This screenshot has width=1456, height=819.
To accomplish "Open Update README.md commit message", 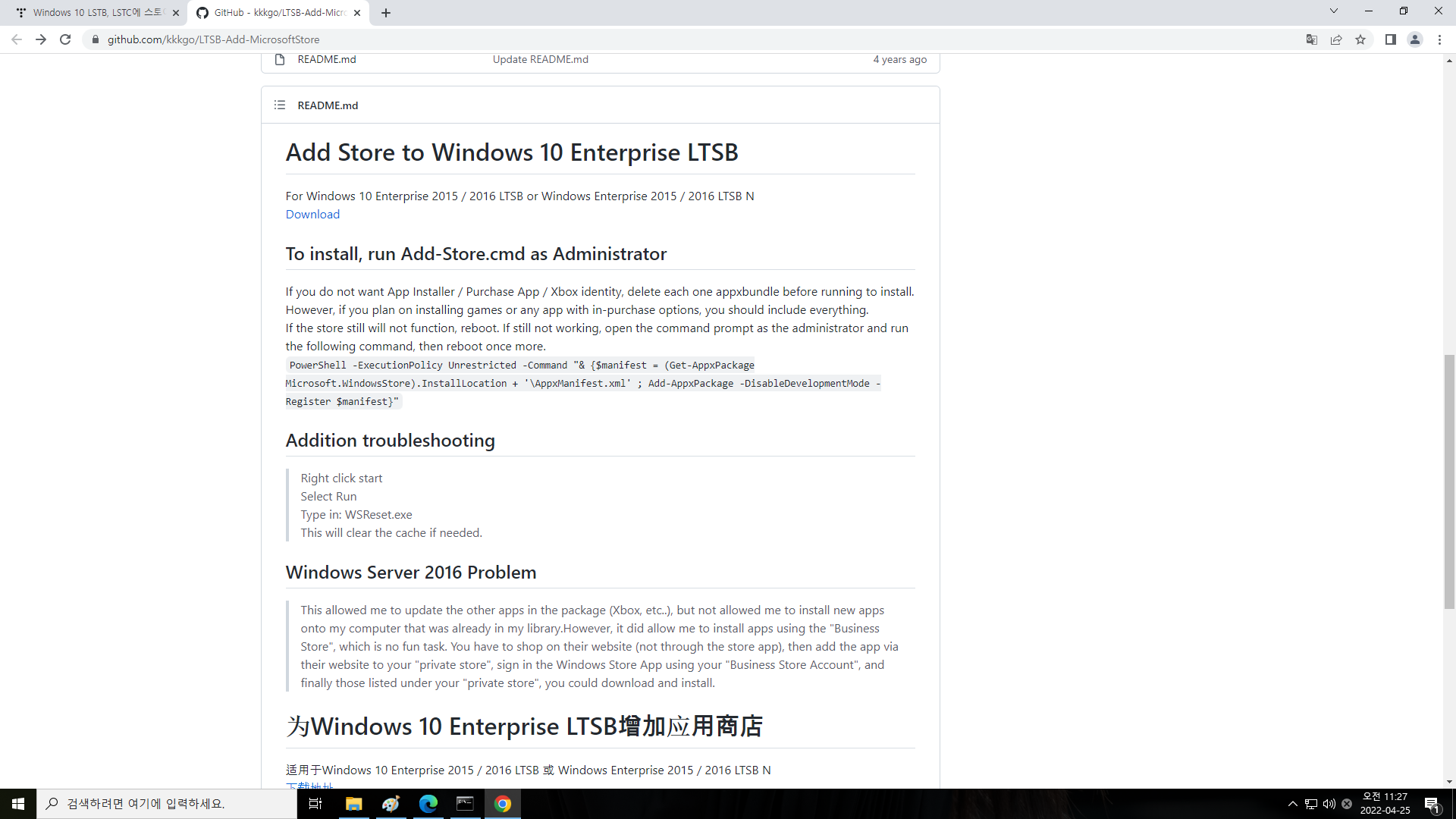I will click(540, 59).
